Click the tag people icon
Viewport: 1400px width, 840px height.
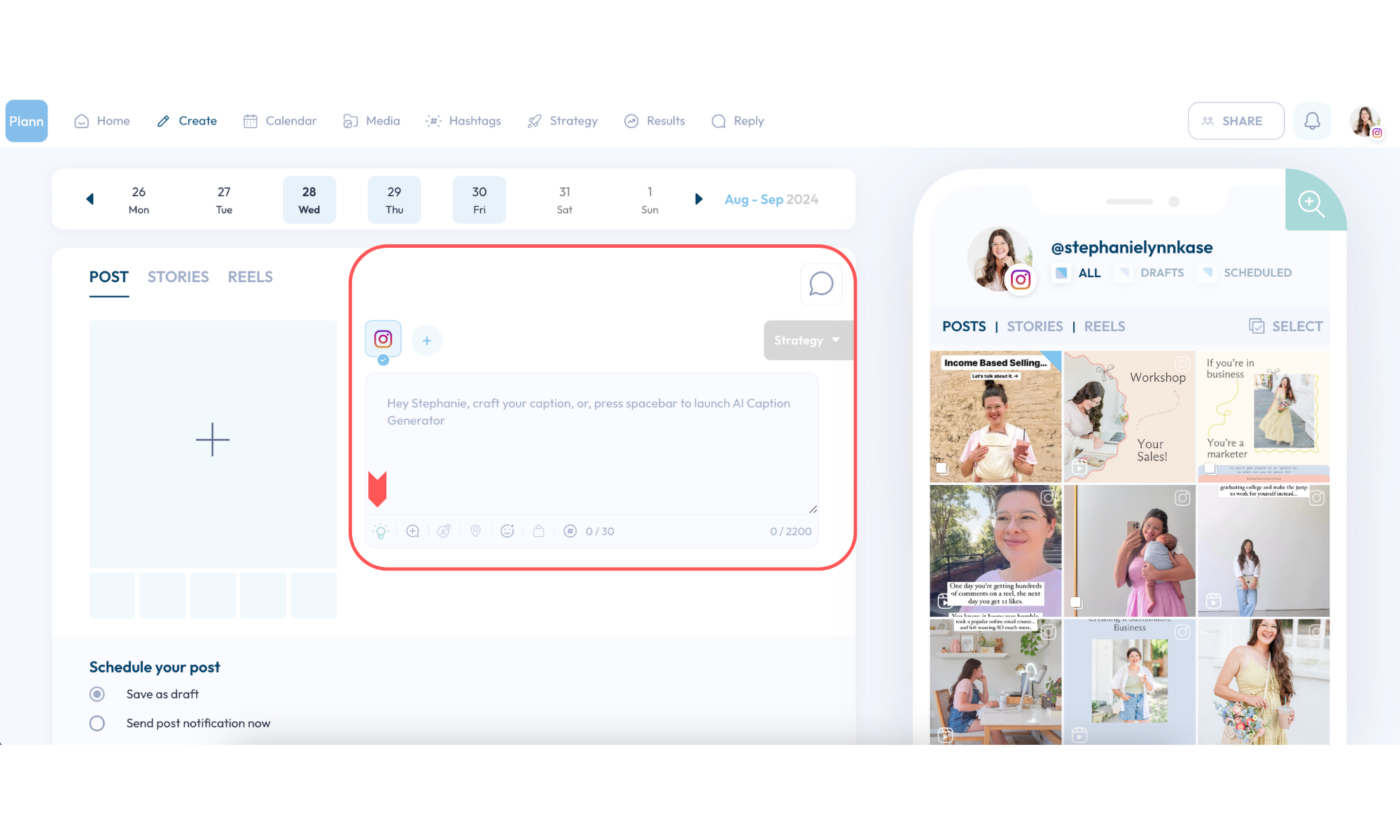[444, 531]
